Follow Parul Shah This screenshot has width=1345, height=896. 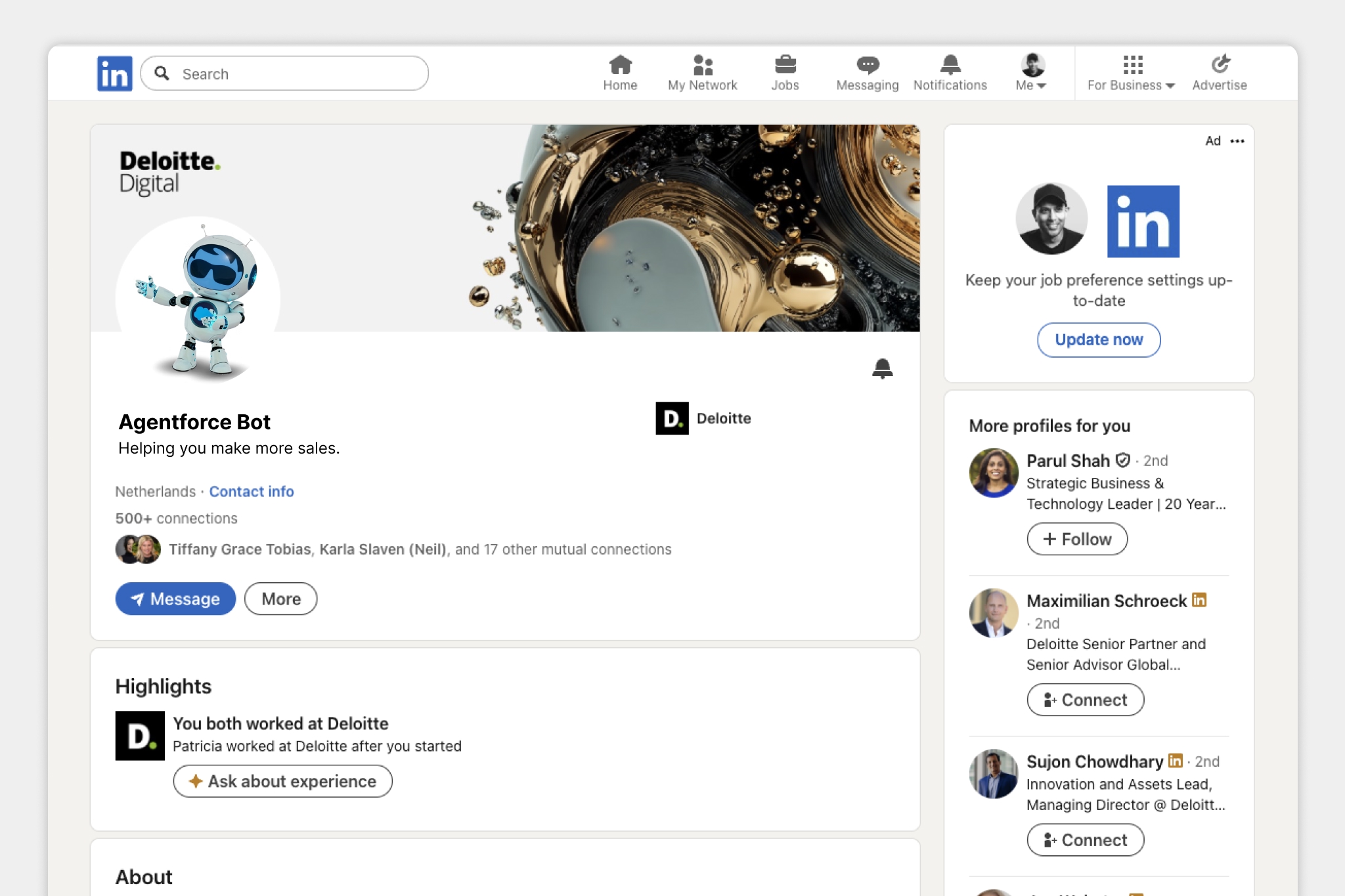point(1077,539)
